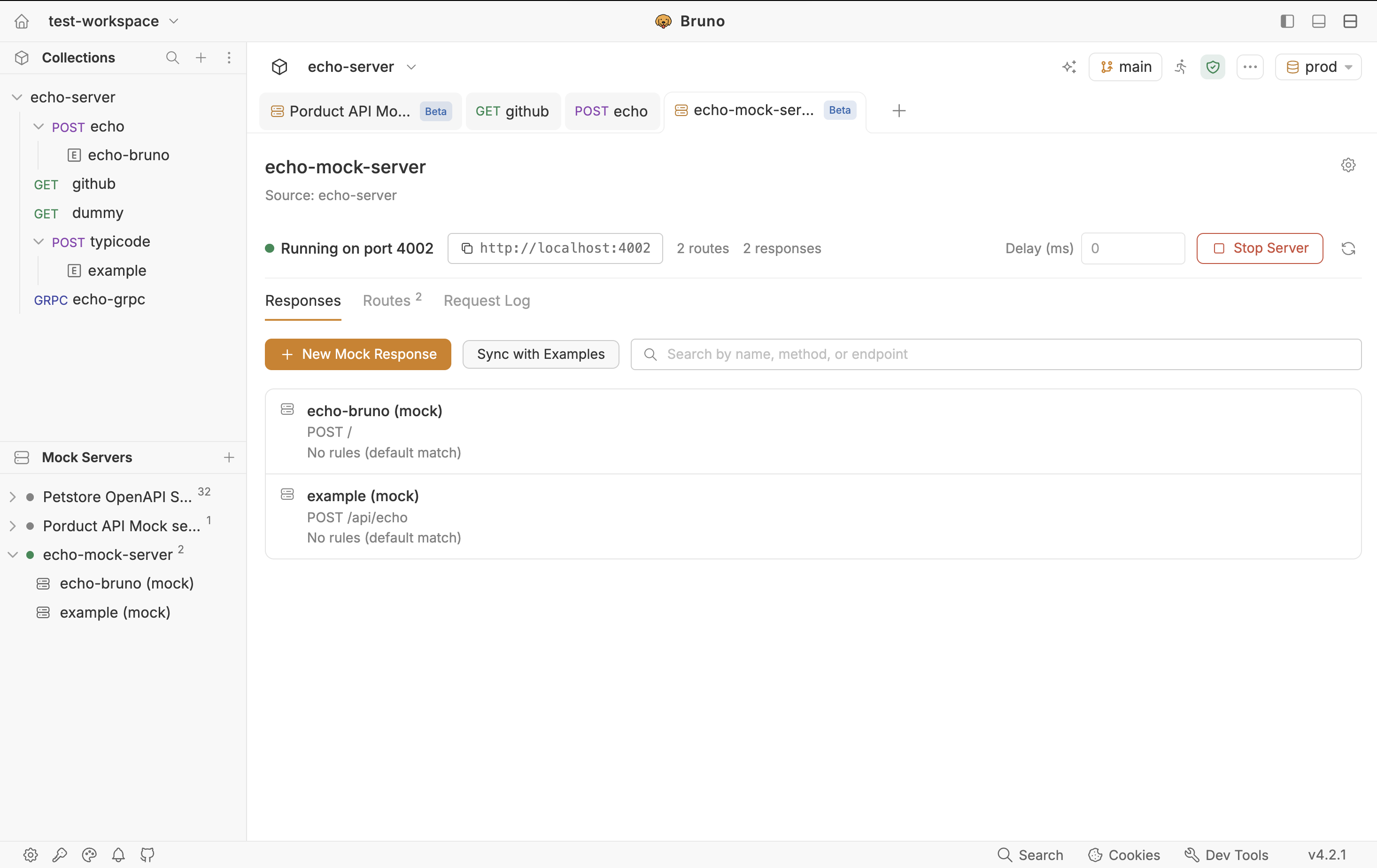Open the collection runner icon
The width and height of the screenshot is (1377, 868).
(1181, 67)
